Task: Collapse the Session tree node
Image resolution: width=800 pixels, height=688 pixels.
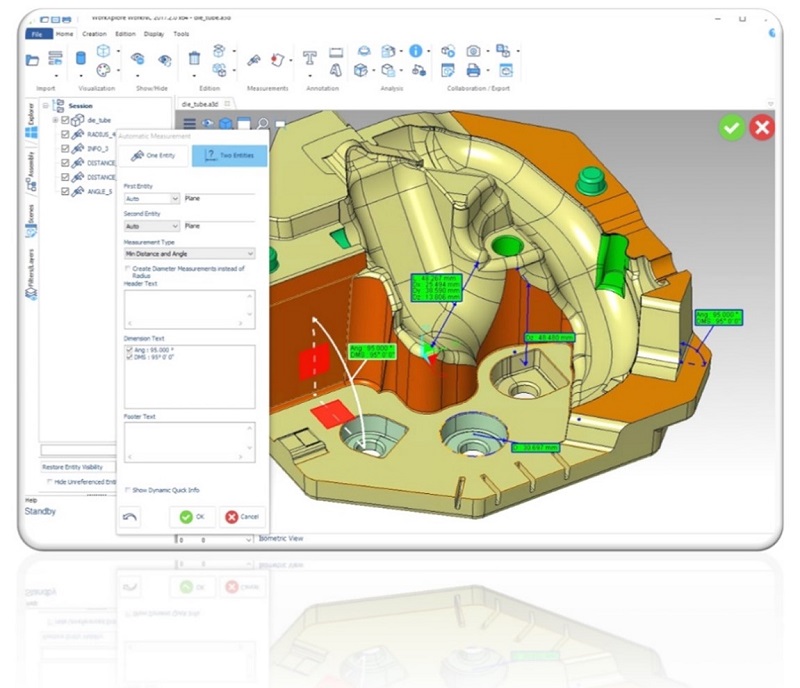Action: point(45,106)
